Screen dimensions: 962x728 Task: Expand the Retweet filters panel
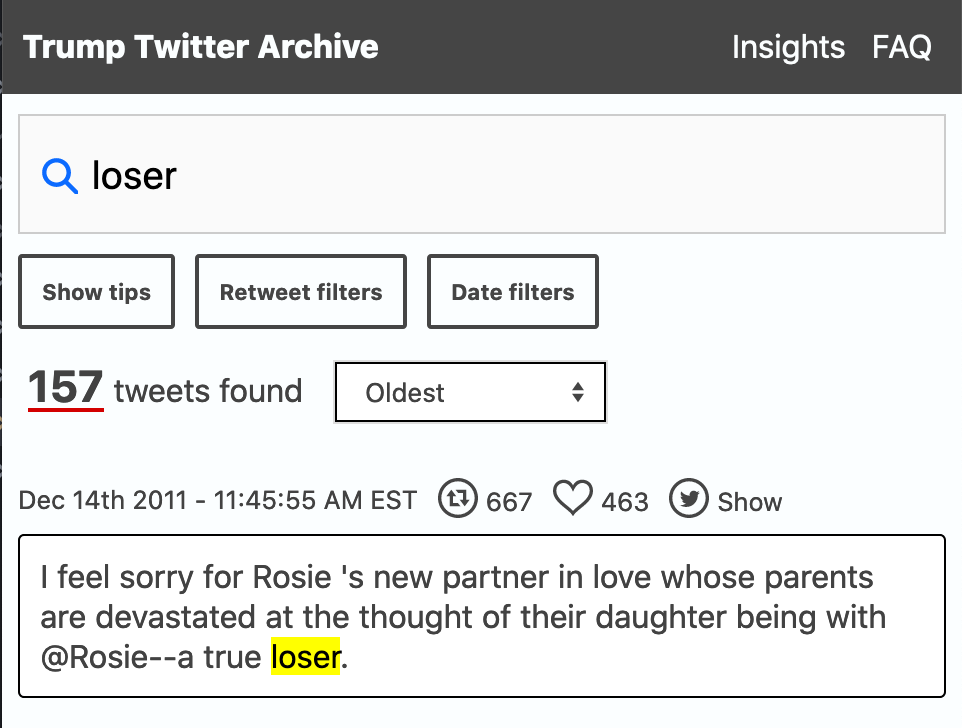pyautogui.click(x=301, y=292)
